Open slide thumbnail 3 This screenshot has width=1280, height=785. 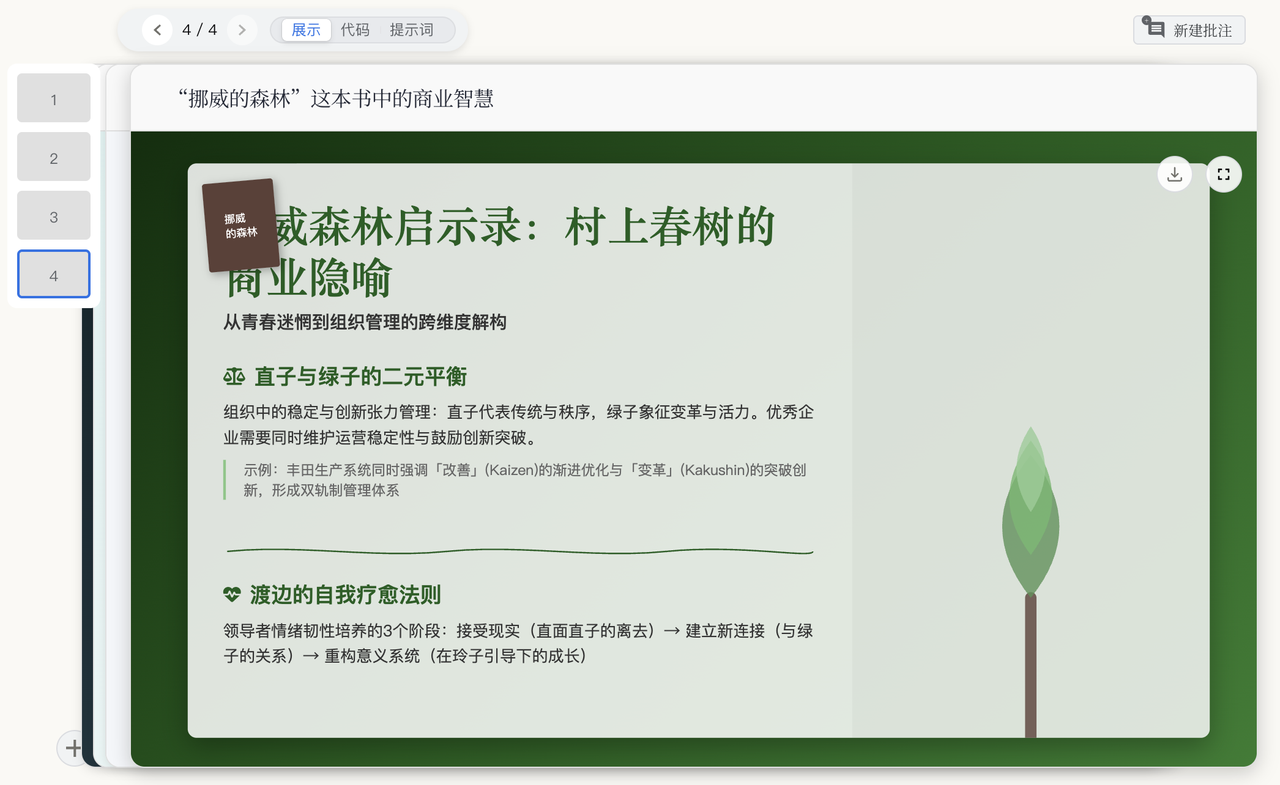click(x=54, y=216)
